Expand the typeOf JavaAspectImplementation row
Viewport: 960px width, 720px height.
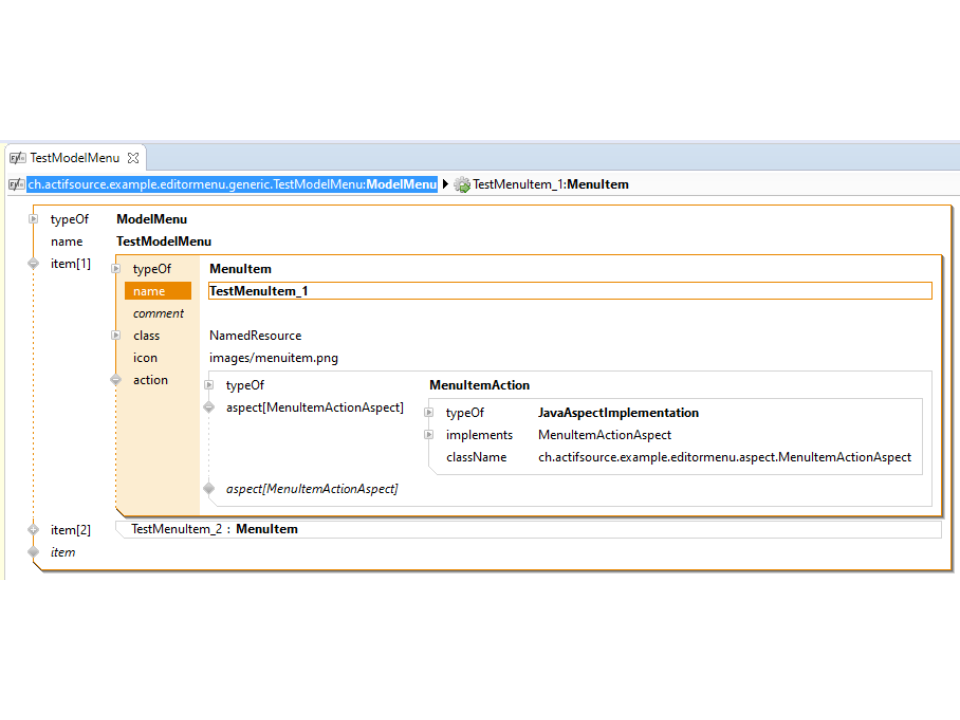[x=428, y=413]
